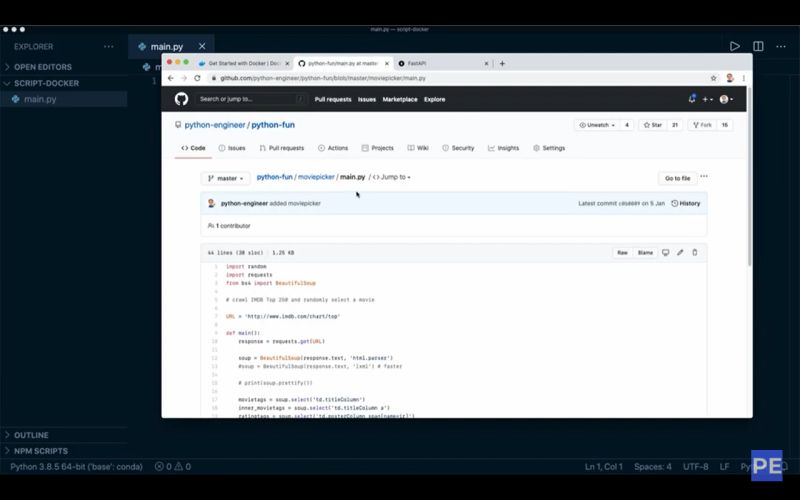Open the user avatar menu in GitHub header

(x=726, y=99)
